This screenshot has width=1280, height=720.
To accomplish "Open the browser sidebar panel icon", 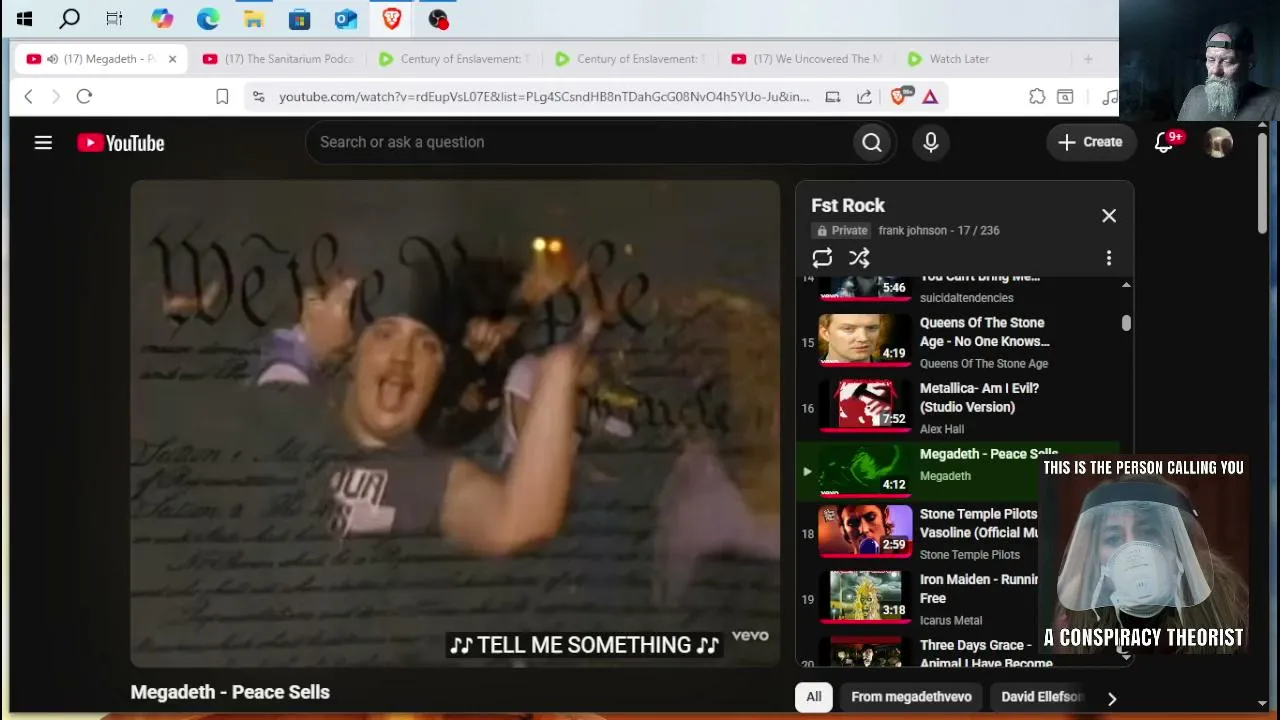I will click(1065, 96).
